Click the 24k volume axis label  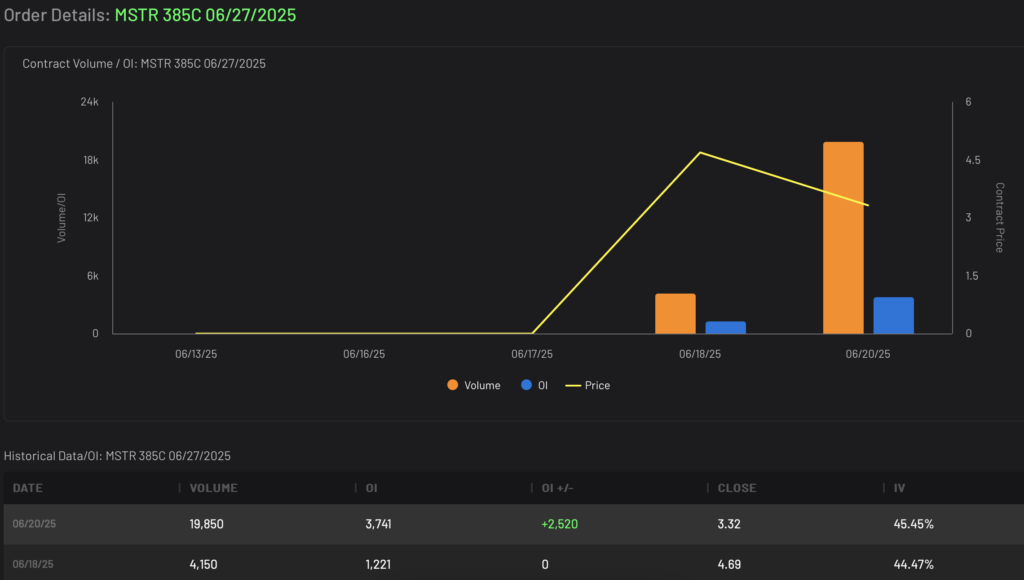[89, 102]
